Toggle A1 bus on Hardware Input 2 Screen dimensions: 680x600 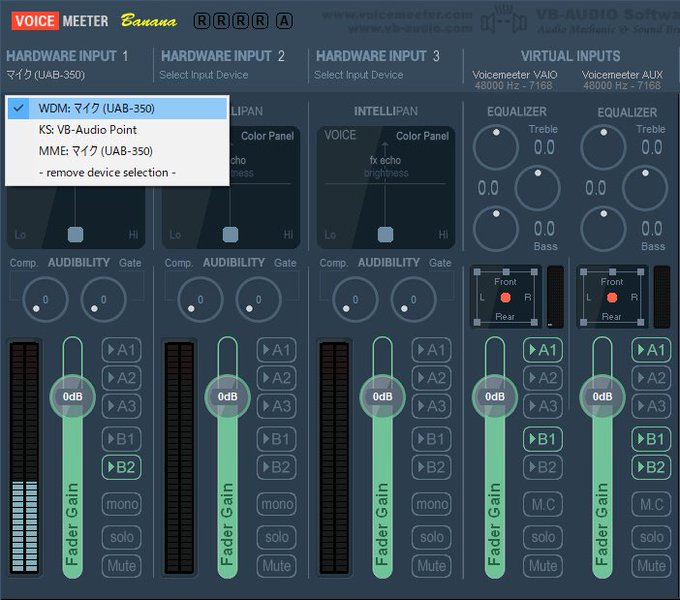[277, 350]
